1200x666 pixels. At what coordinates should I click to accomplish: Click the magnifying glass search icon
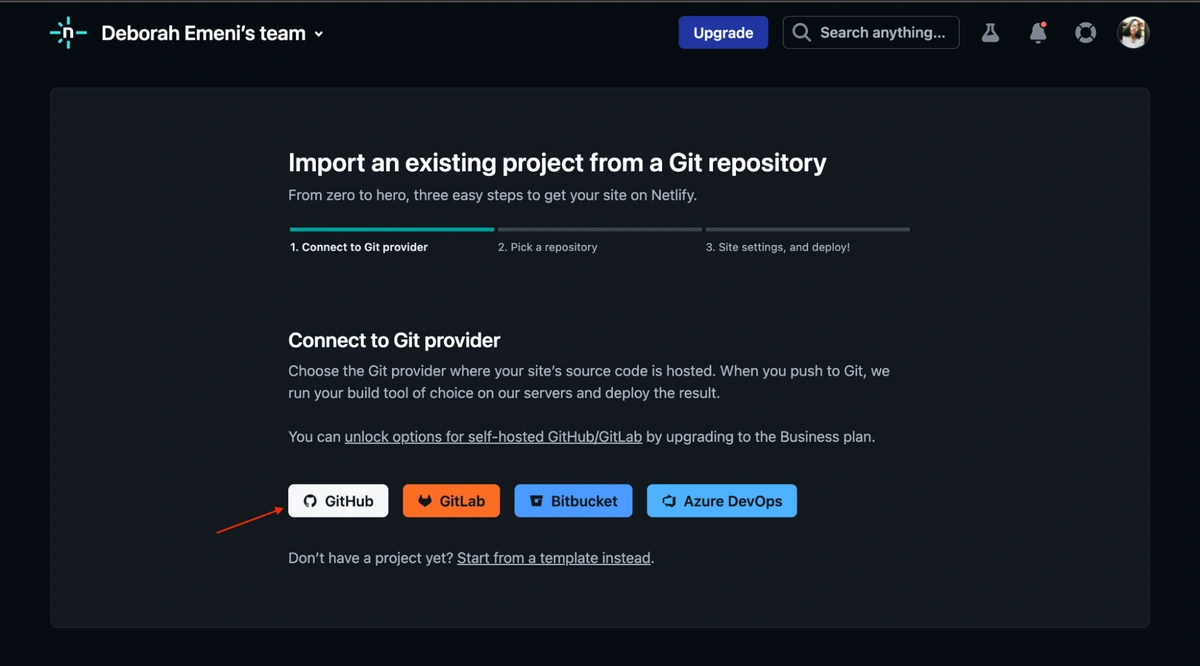(x=802, y=33)
